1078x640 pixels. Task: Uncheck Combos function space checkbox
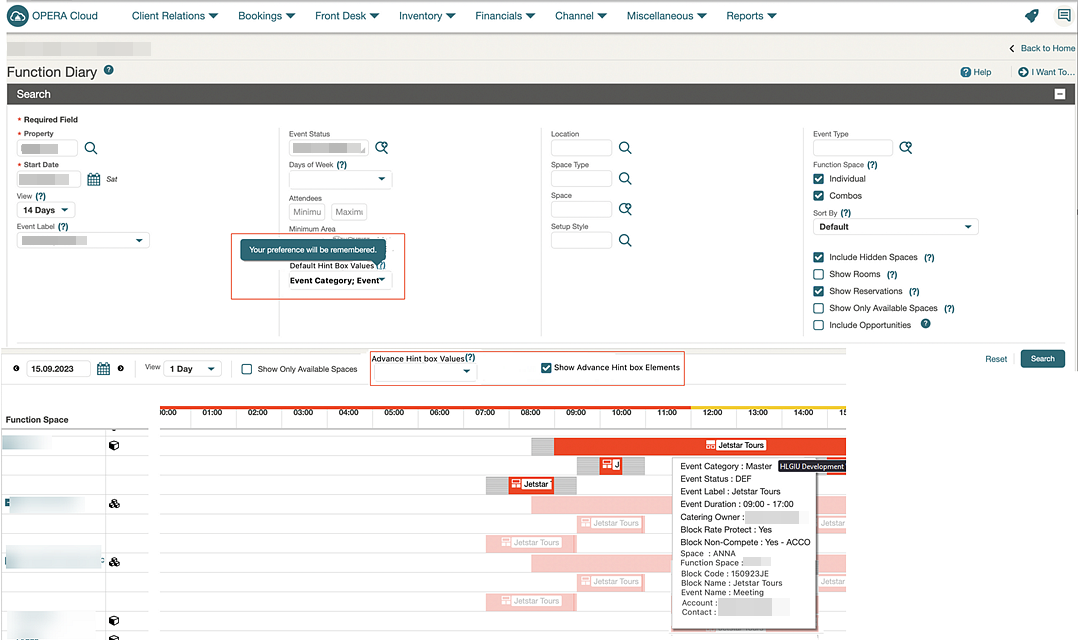point(818,196)
